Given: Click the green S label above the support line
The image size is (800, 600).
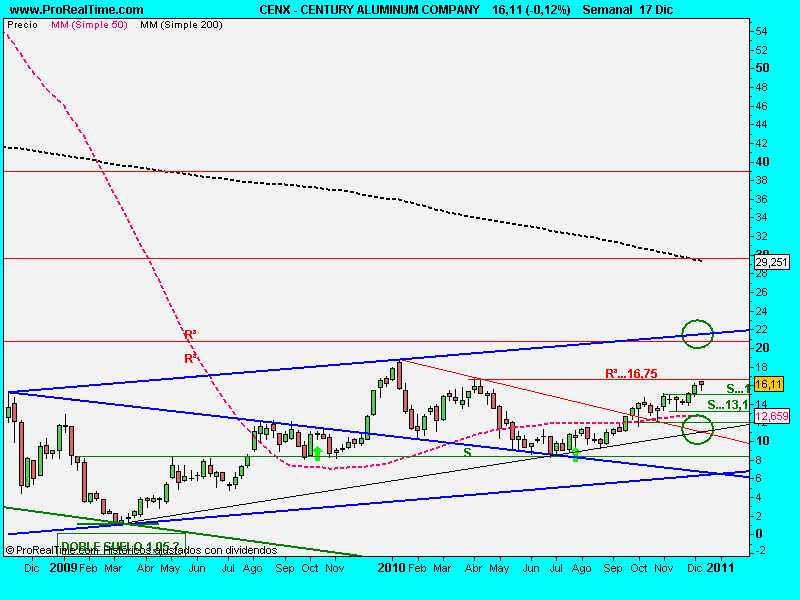Looking at the screenshot, I should tap(467, 452).
